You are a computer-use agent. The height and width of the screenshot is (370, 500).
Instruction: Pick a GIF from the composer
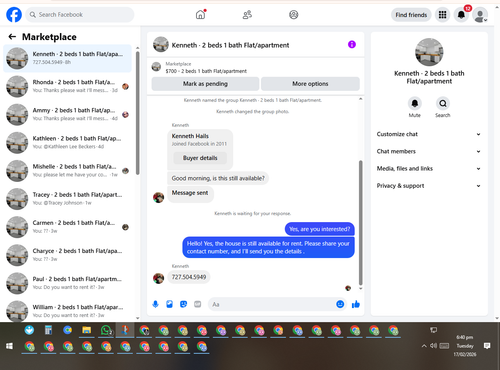[x=198, y=304]
